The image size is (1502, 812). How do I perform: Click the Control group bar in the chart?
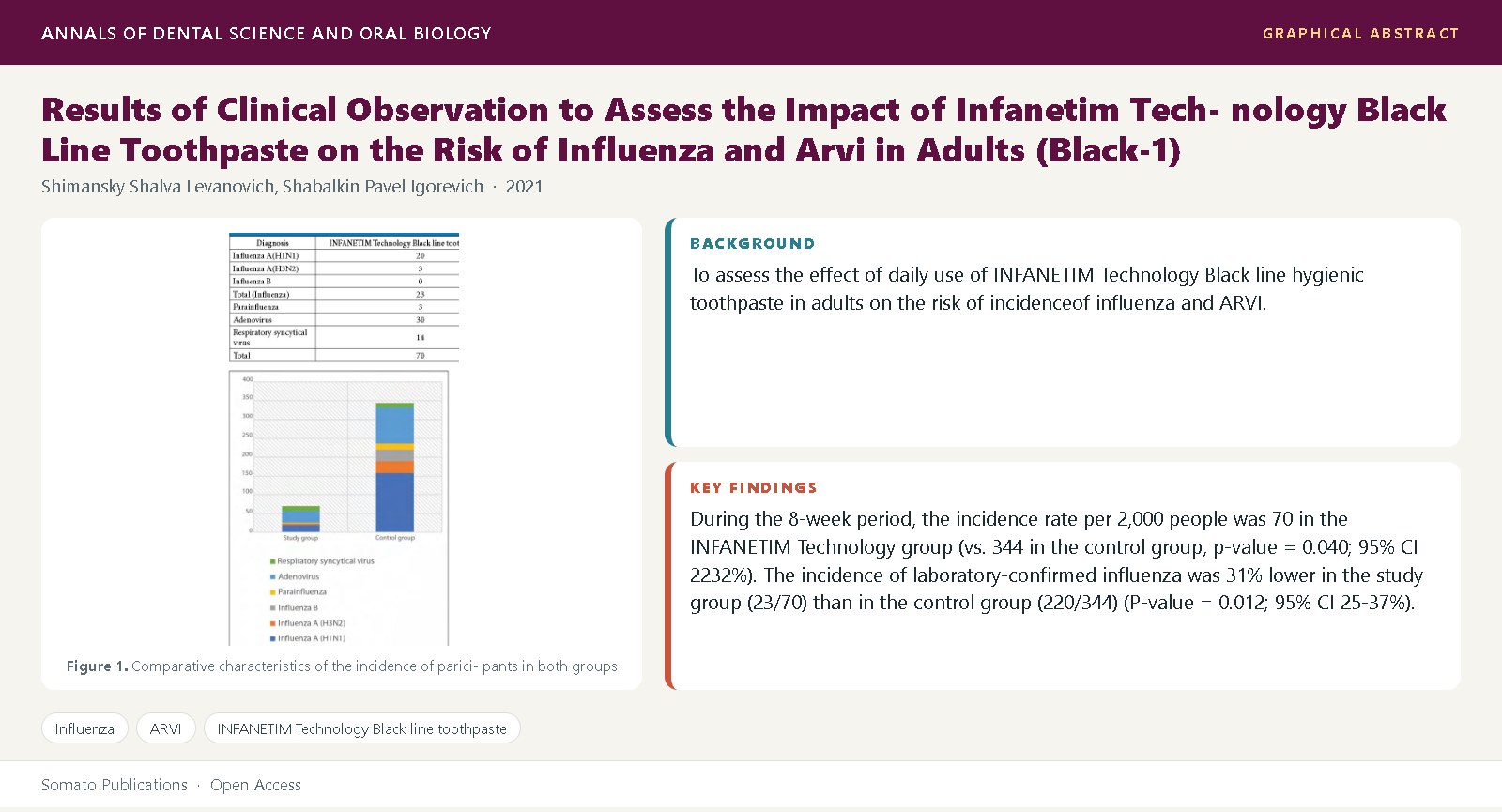[394, 467]
